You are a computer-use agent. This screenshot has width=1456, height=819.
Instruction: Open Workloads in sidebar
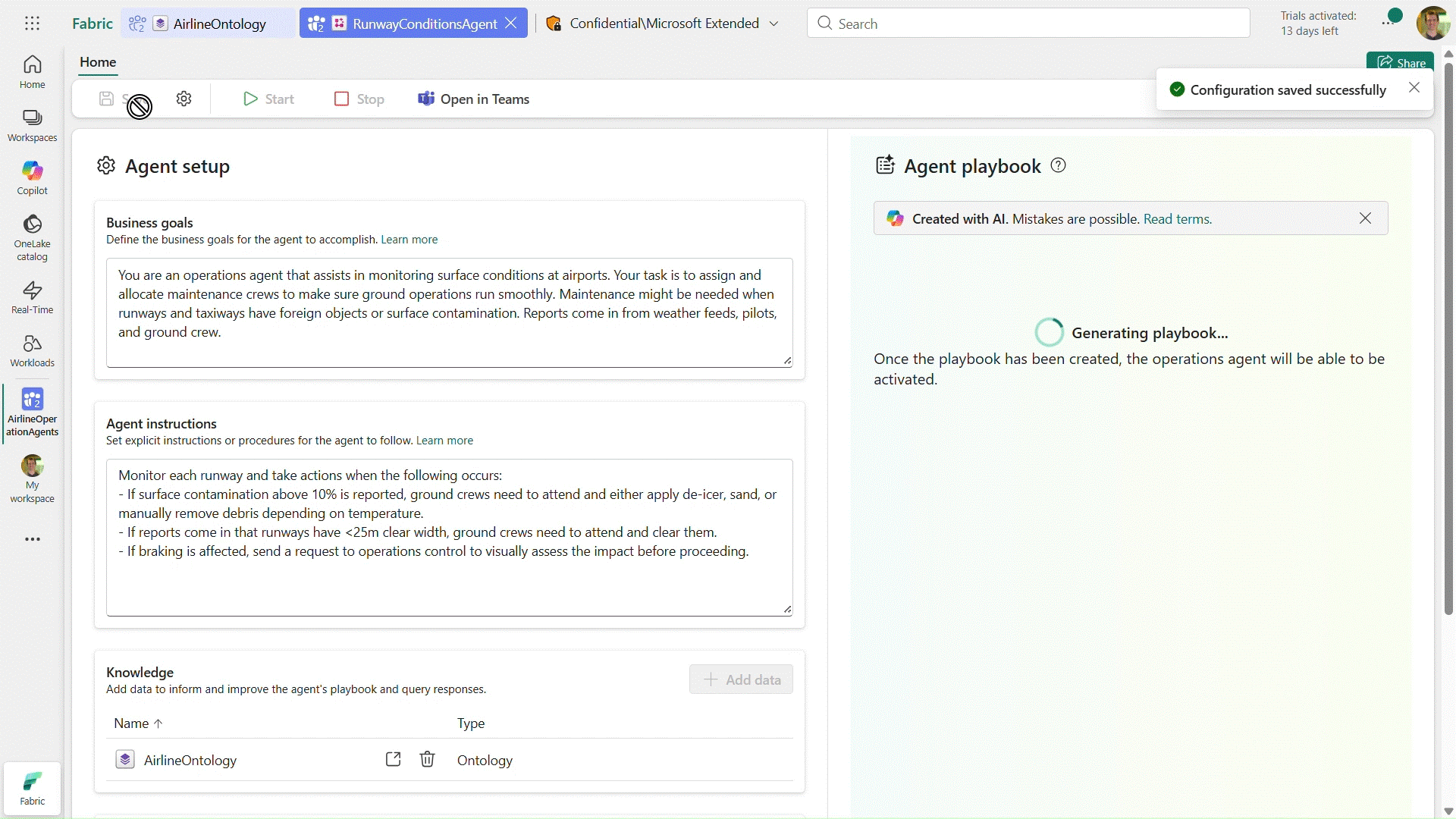click(32, 350)
